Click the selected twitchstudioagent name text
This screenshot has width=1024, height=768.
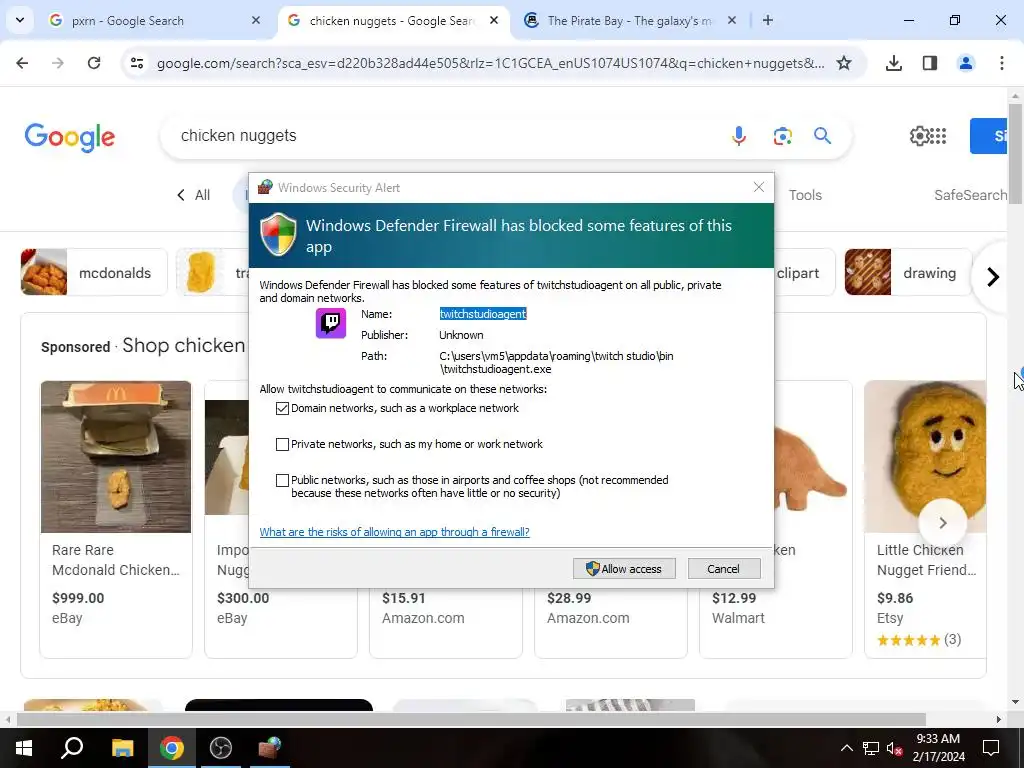tap(483, 314)
